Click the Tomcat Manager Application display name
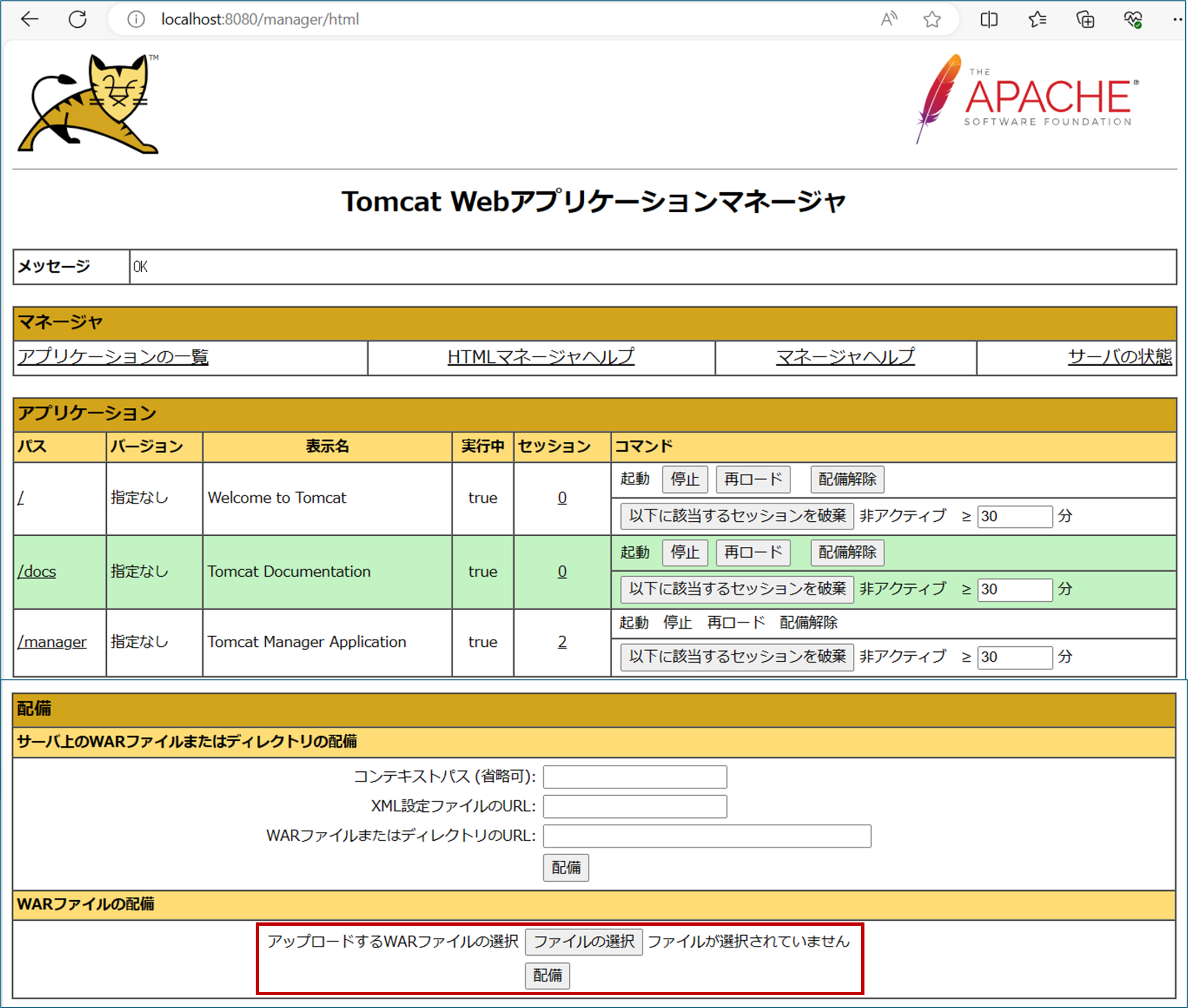Screen dimensions: 1188x1008 tap(306, 642)
